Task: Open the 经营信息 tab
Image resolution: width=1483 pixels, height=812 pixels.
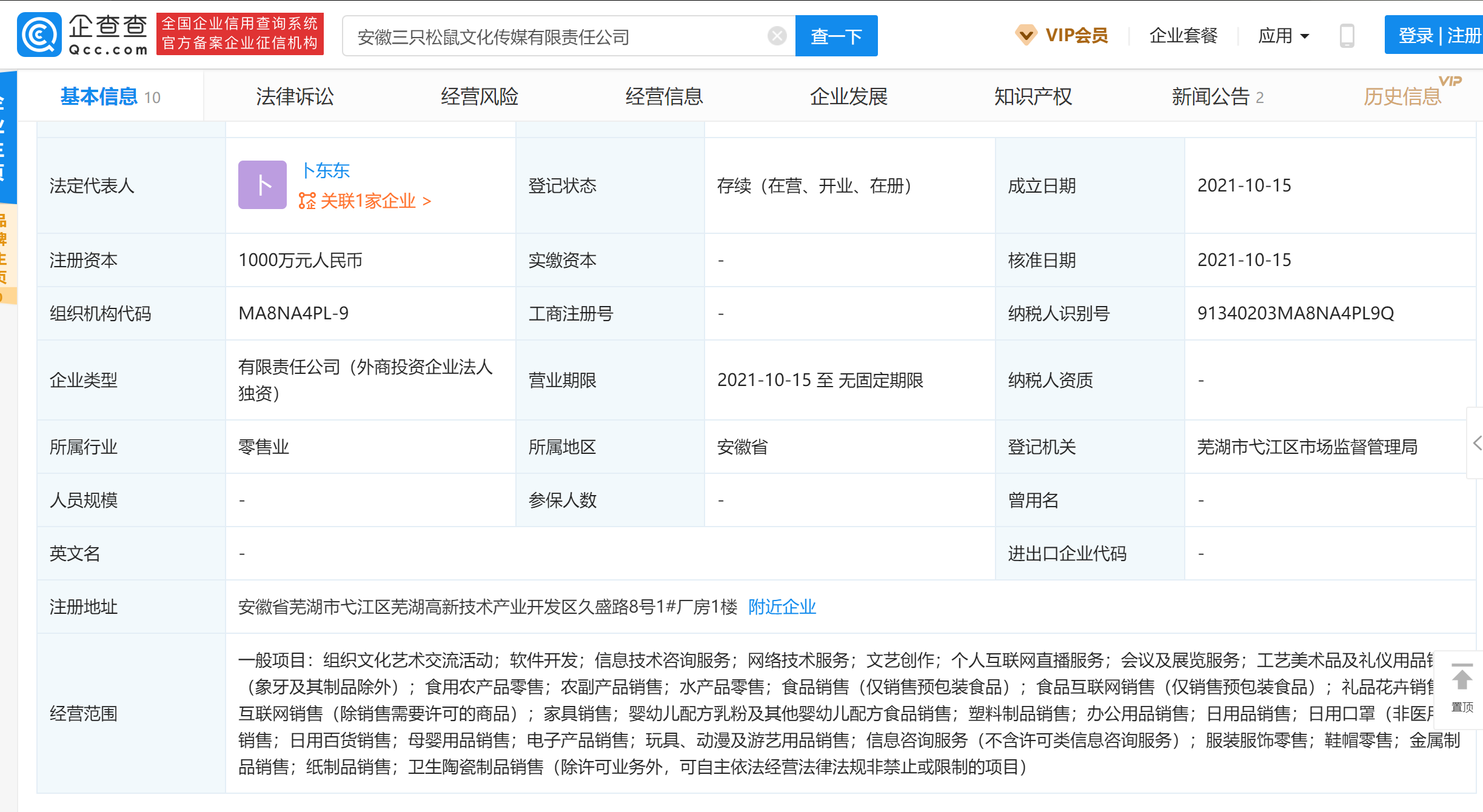Action: coord(664,96)
